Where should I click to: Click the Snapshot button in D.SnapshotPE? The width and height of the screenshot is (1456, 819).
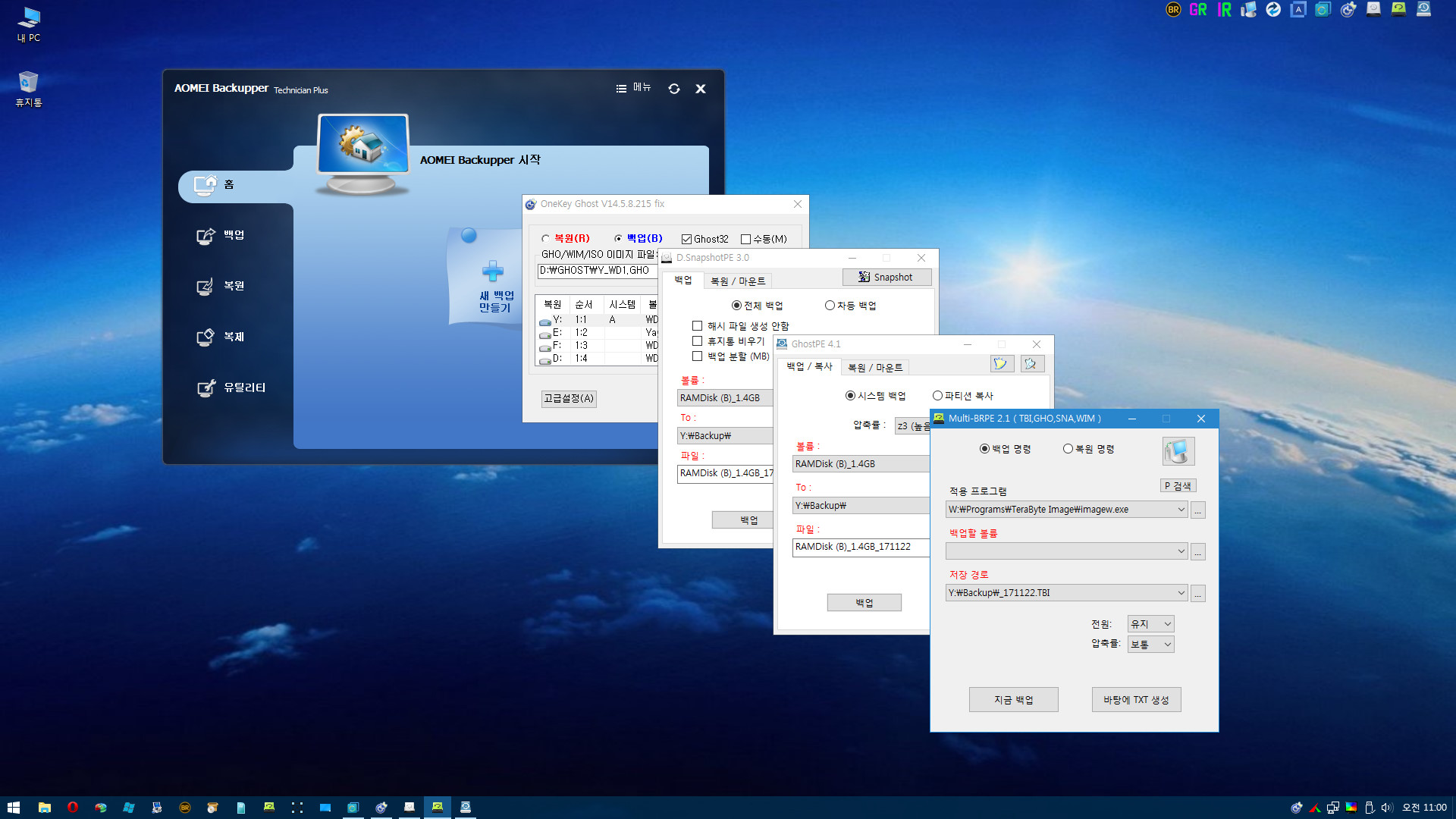(x=886, y=278)
